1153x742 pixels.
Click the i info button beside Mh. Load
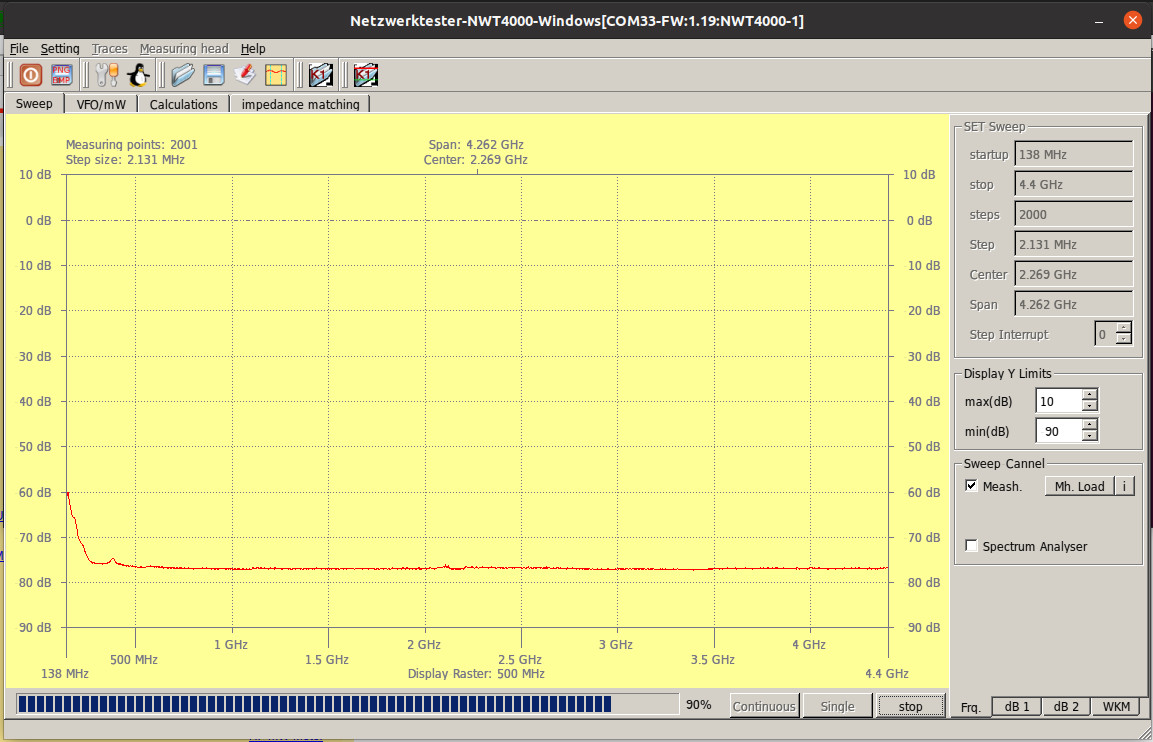(x=1124, y=486)
